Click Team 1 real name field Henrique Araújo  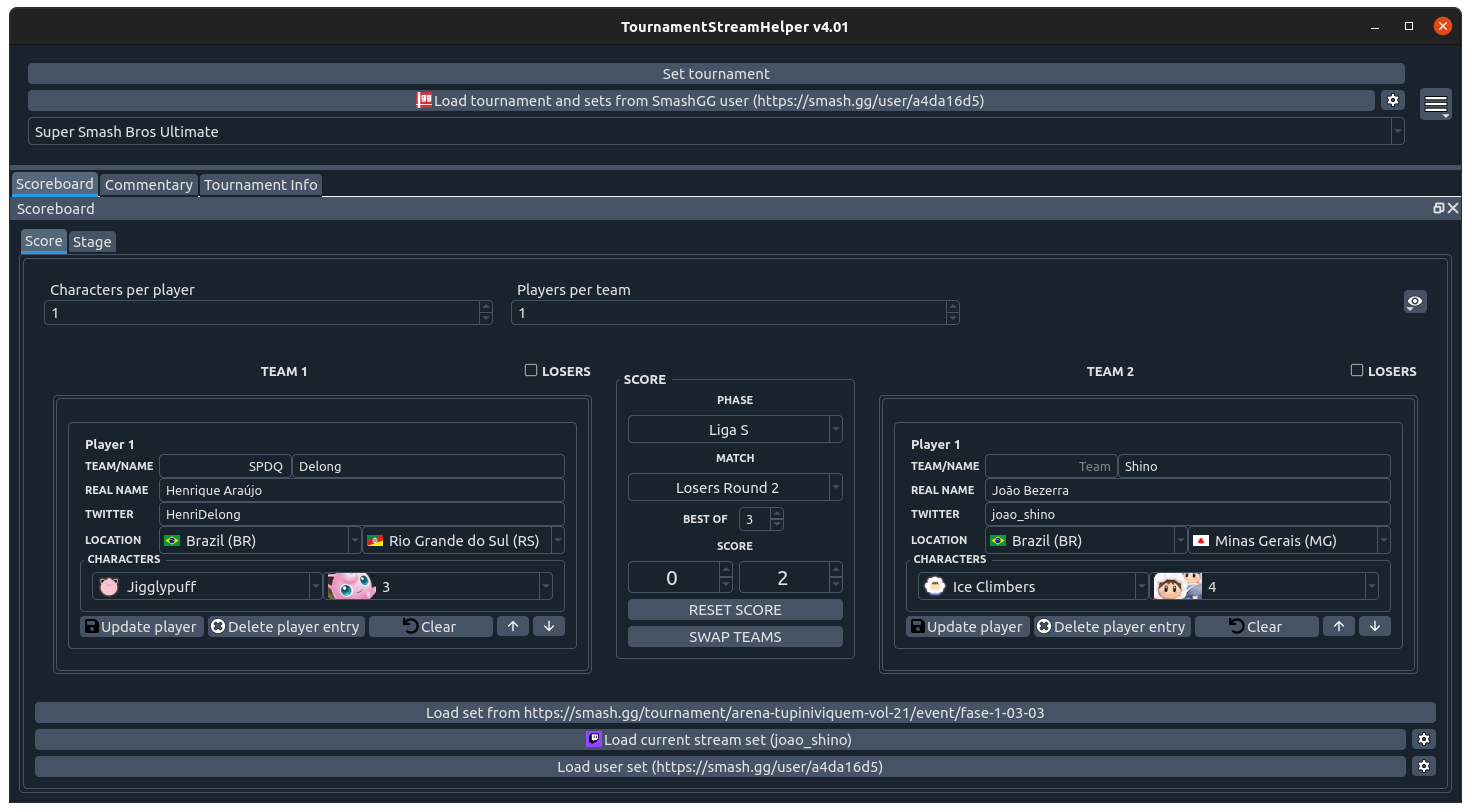[x=362, y=490]
